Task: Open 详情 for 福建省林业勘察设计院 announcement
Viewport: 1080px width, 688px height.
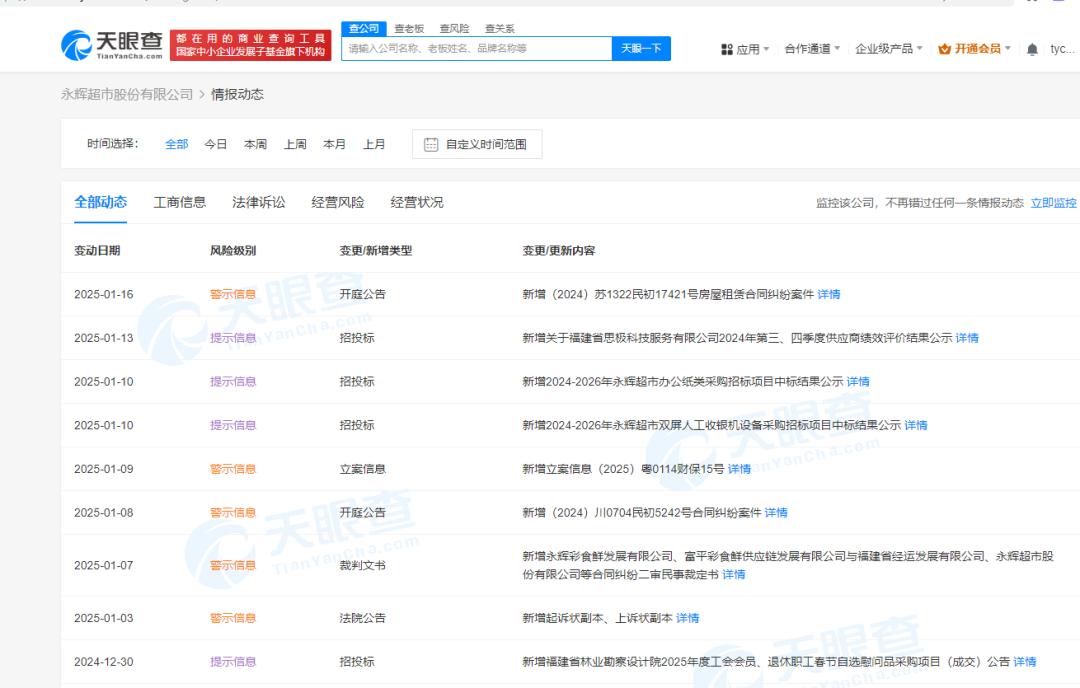Action: tap(1025, 662)
